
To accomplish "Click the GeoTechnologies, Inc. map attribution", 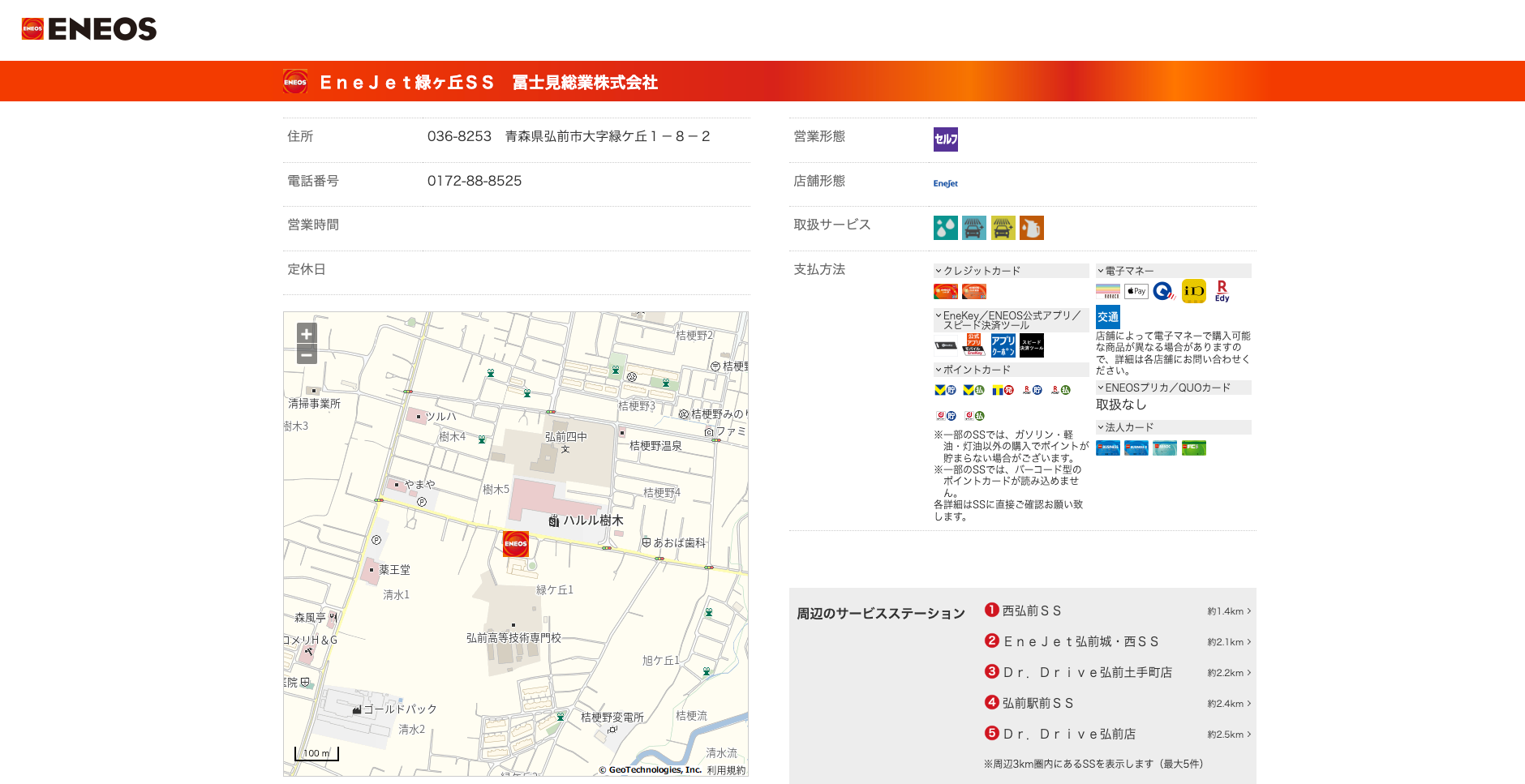I will point(651,770).
